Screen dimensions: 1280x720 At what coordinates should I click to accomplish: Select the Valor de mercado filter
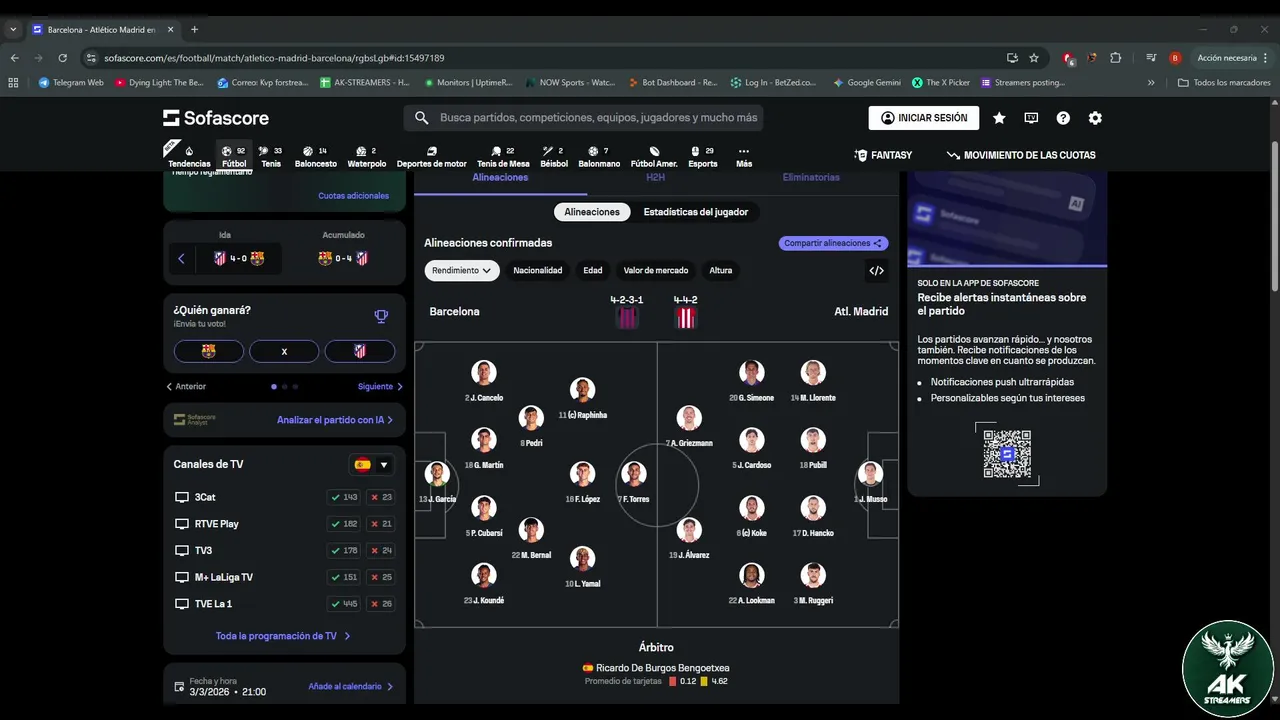click(x=656, y=270)
